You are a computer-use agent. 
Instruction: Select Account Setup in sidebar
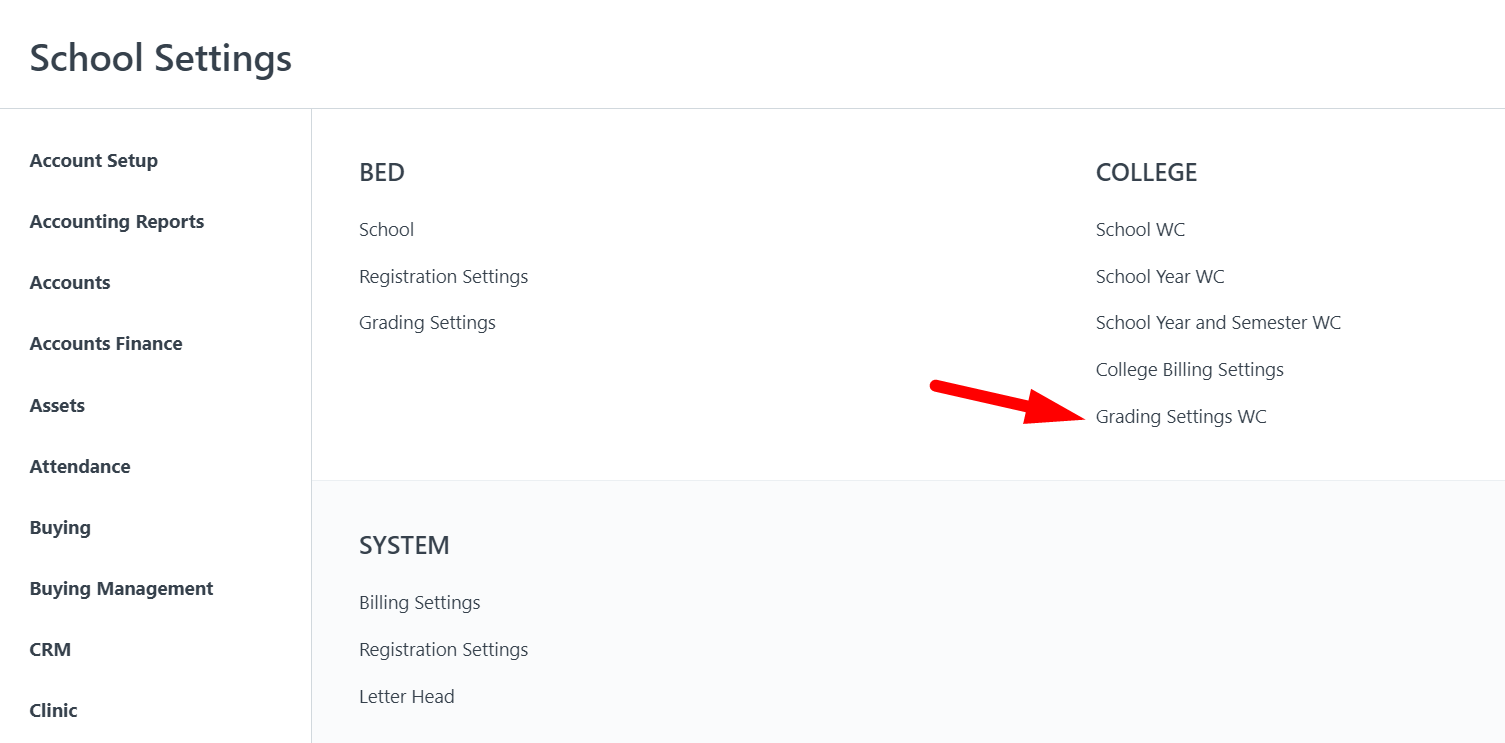click(x=94, y=160)
